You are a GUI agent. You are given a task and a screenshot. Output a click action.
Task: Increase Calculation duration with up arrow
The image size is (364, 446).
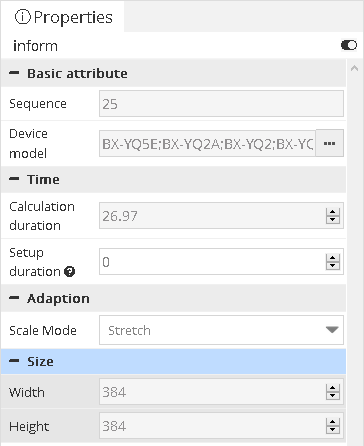333,212
